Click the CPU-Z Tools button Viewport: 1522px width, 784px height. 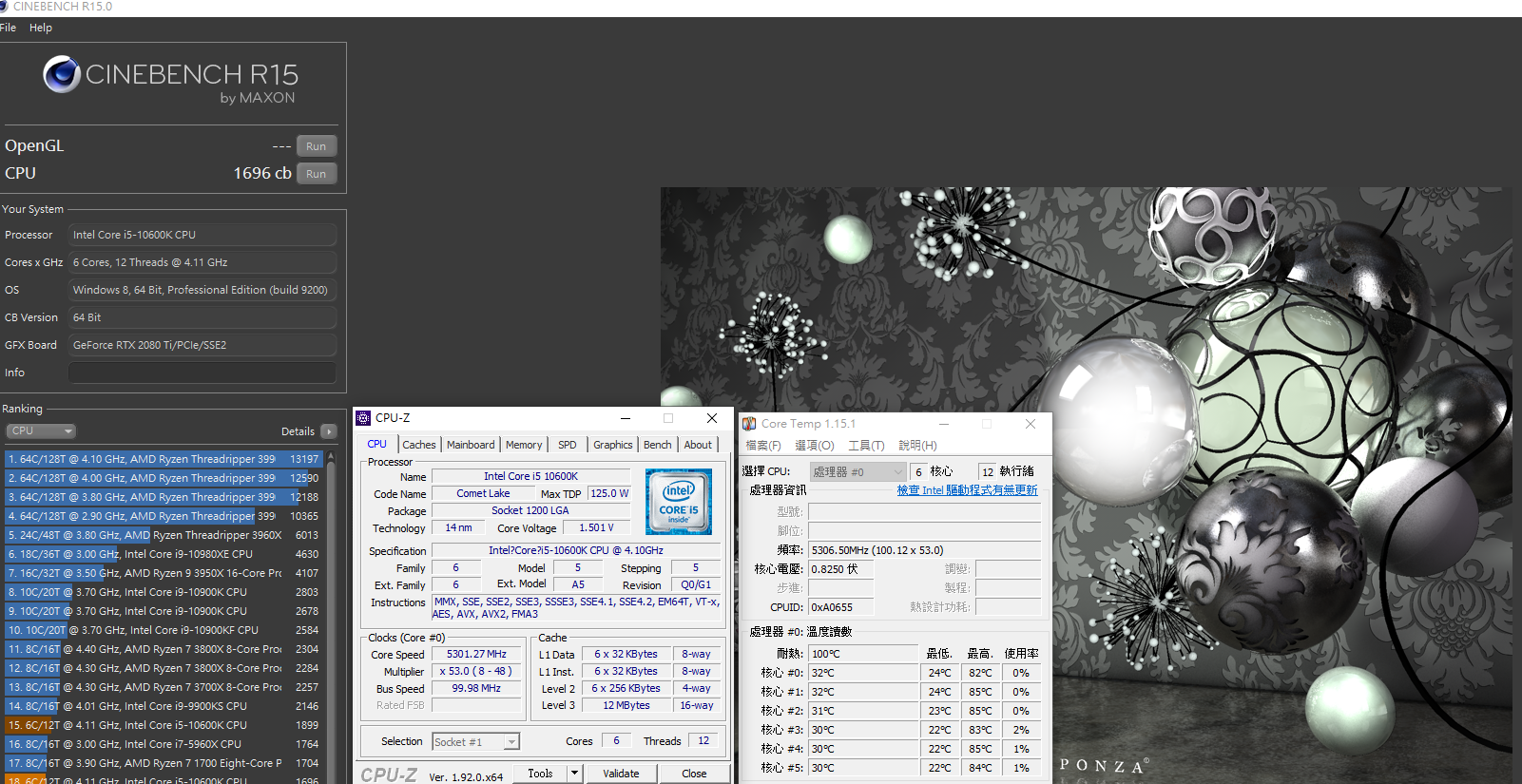[x=540, y=774]
